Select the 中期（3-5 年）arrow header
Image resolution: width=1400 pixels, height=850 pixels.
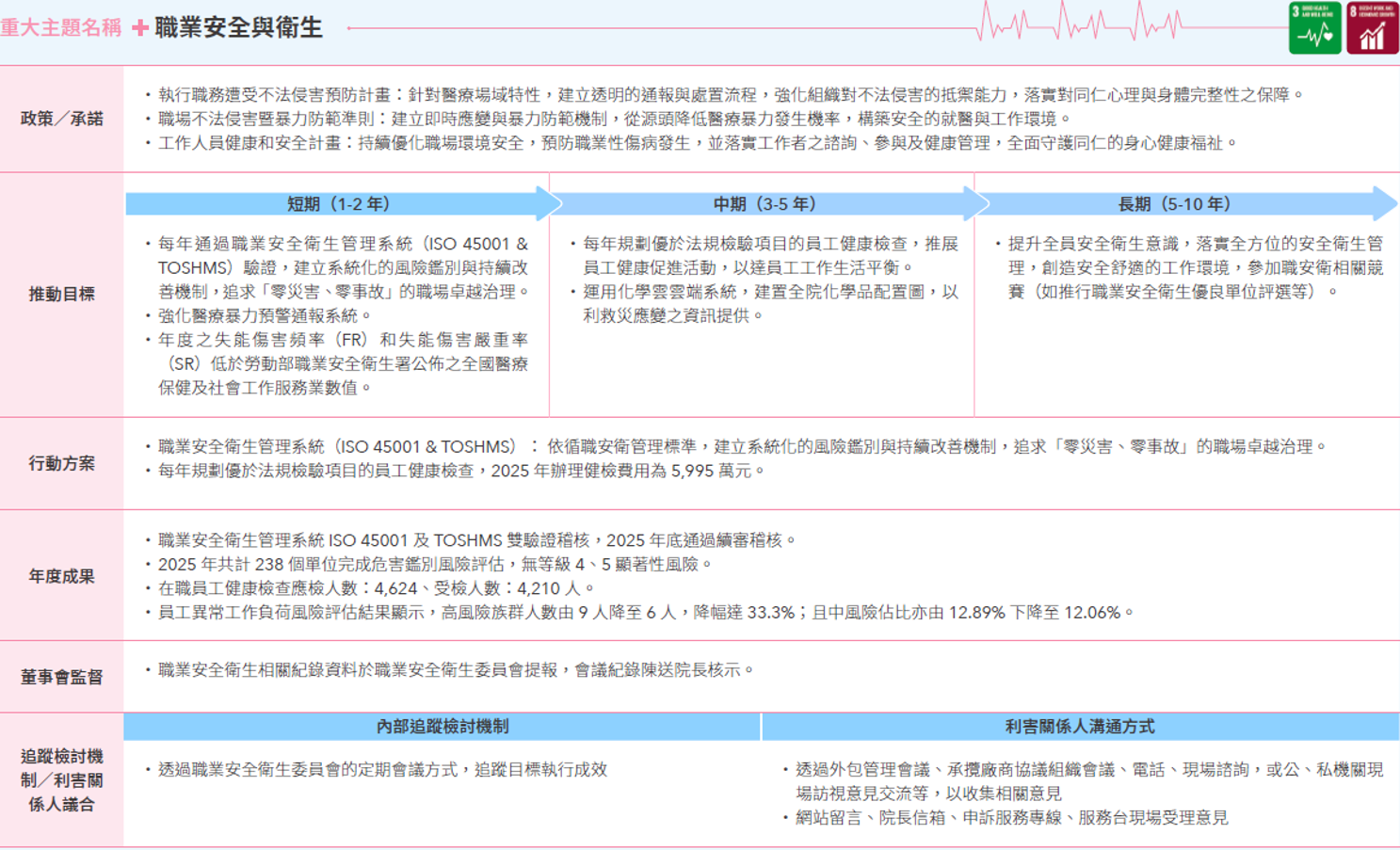767,204
